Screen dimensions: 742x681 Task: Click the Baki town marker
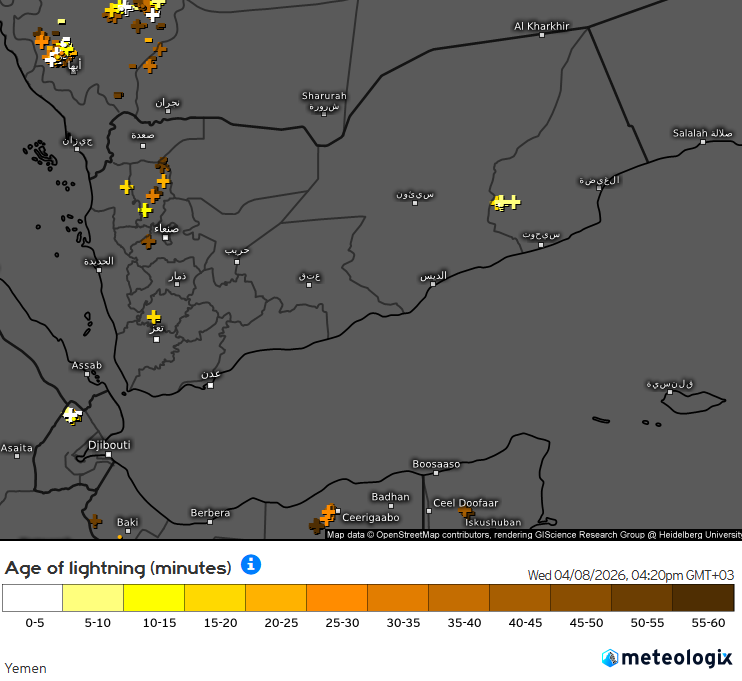point(128,531)
